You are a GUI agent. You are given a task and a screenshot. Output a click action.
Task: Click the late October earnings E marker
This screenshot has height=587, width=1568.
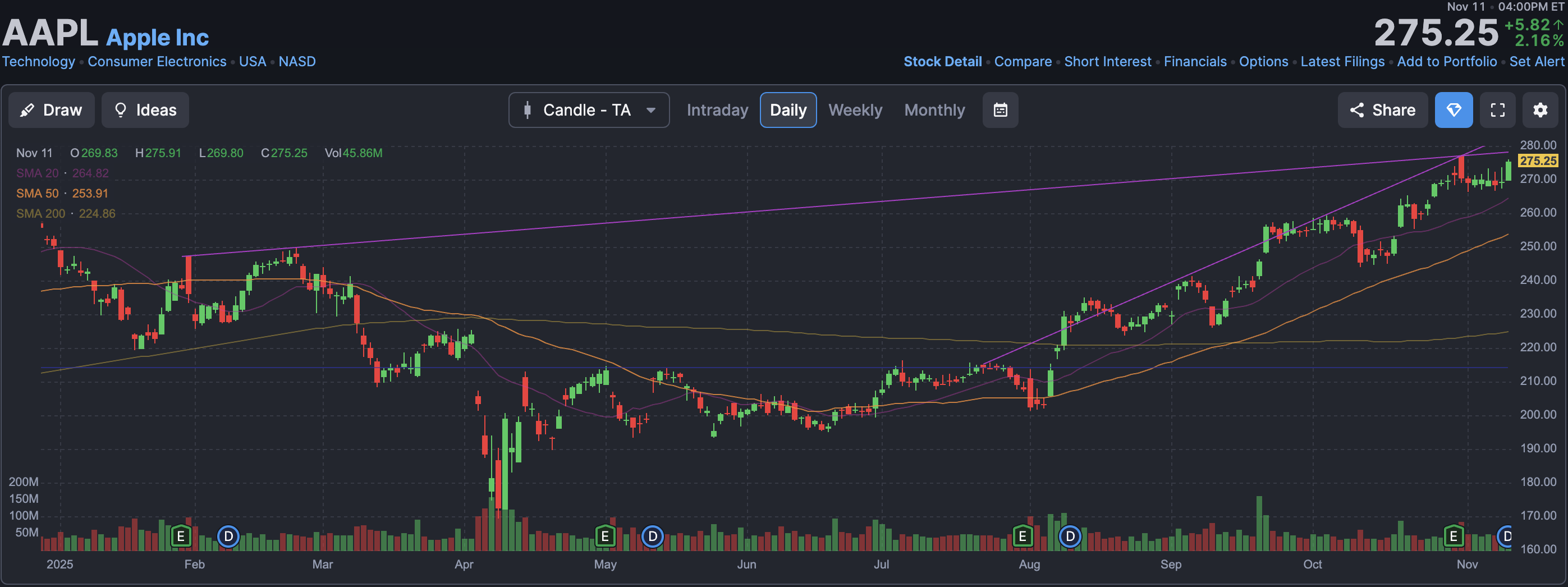(x=1454, y=536)
